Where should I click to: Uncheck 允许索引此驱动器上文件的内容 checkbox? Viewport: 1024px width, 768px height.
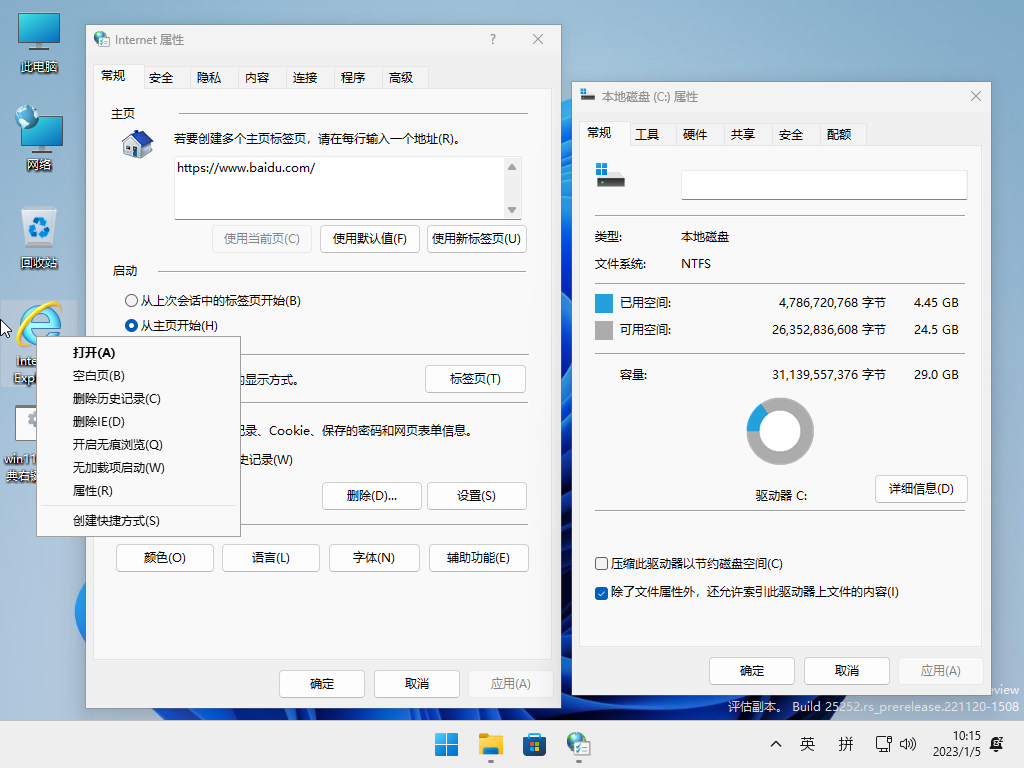tap(601, 593)
